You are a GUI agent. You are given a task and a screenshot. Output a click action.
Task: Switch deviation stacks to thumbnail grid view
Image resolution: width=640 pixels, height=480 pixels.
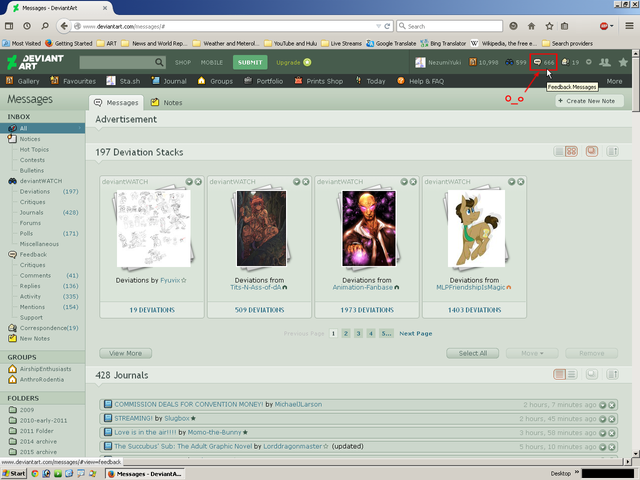pyautogui.click(x=571, y=151)
